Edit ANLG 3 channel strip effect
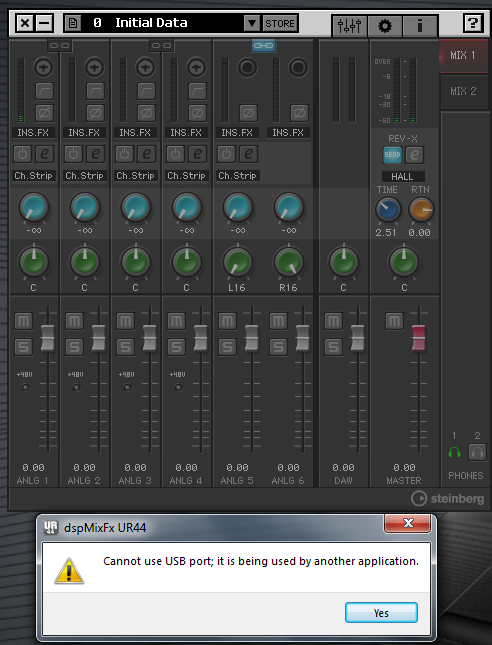This screenshot has height=645, width=492. pos(146,154)
